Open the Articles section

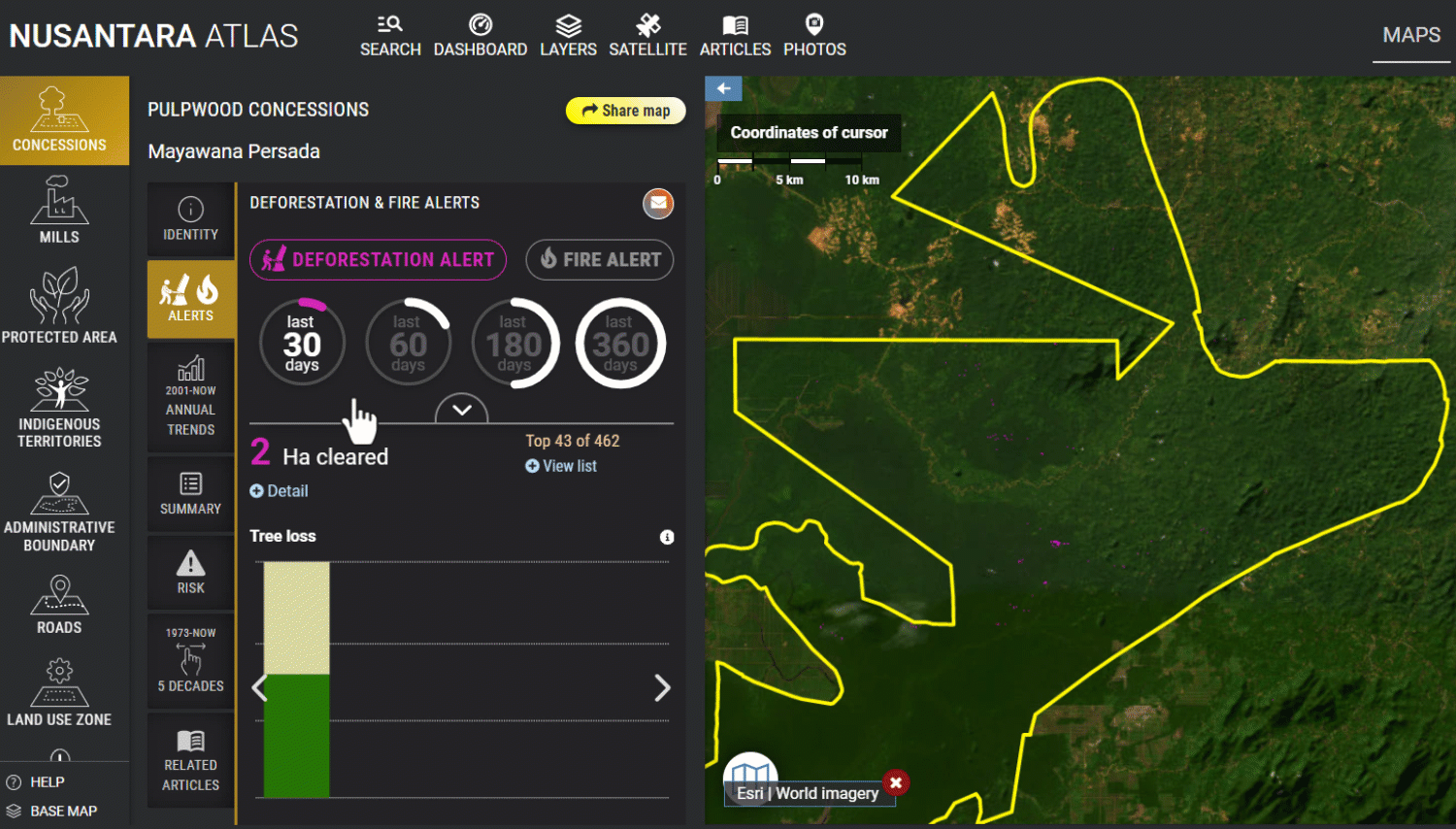click(x=735, y=36)
